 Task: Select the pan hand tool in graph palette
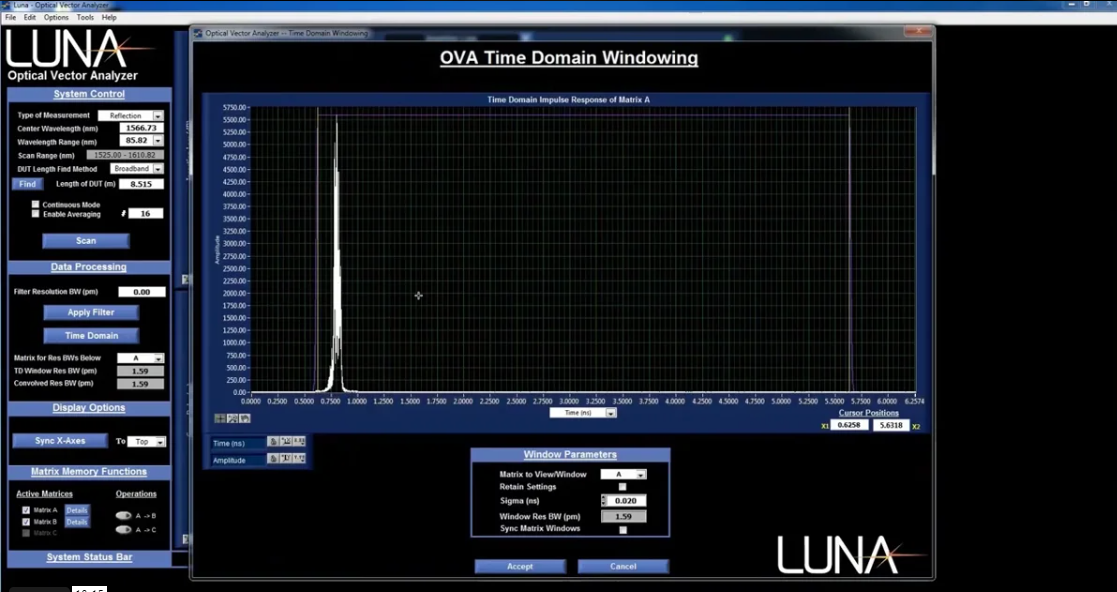245,418
